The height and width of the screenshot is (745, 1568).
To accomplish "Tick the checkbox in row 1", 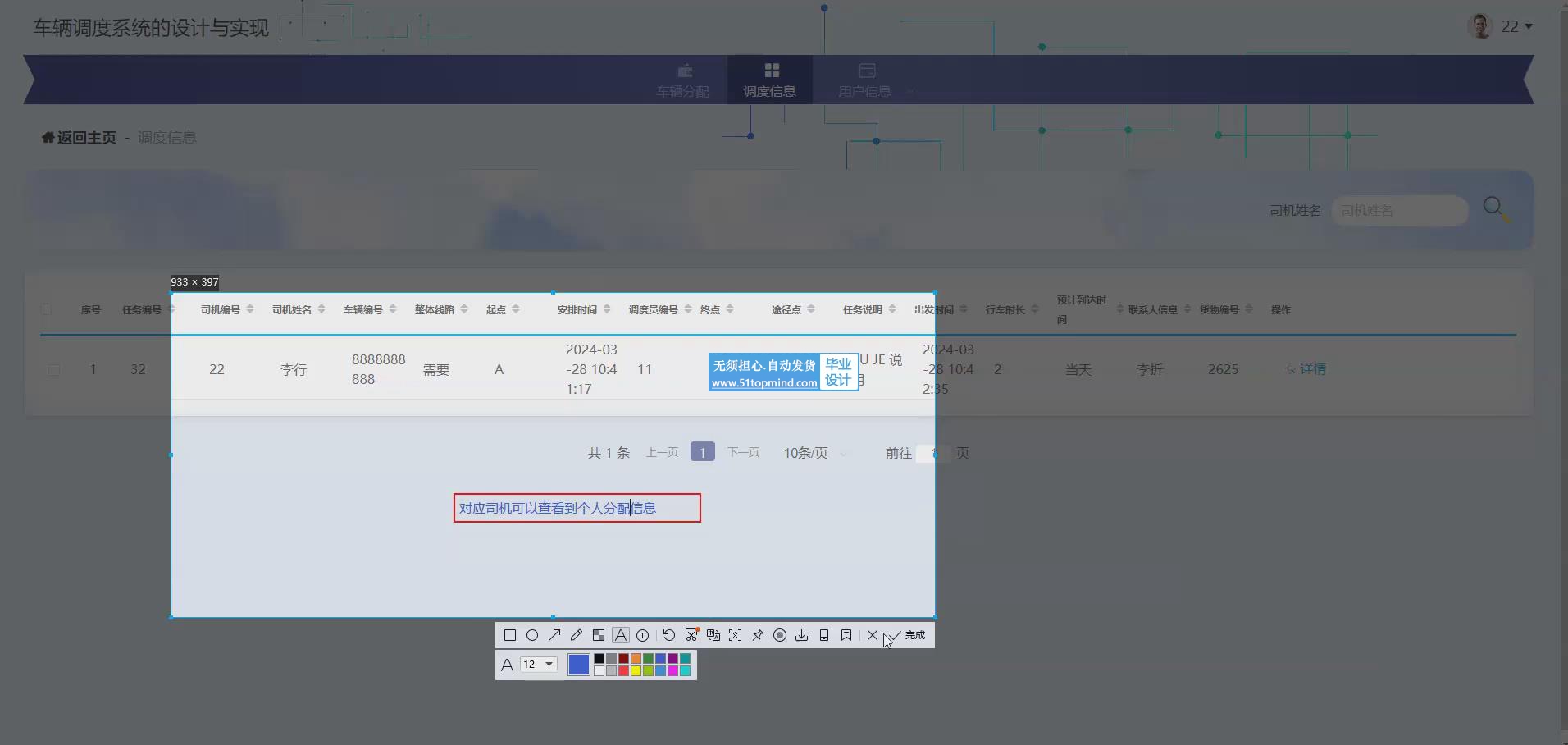I will tap(53, 370).
